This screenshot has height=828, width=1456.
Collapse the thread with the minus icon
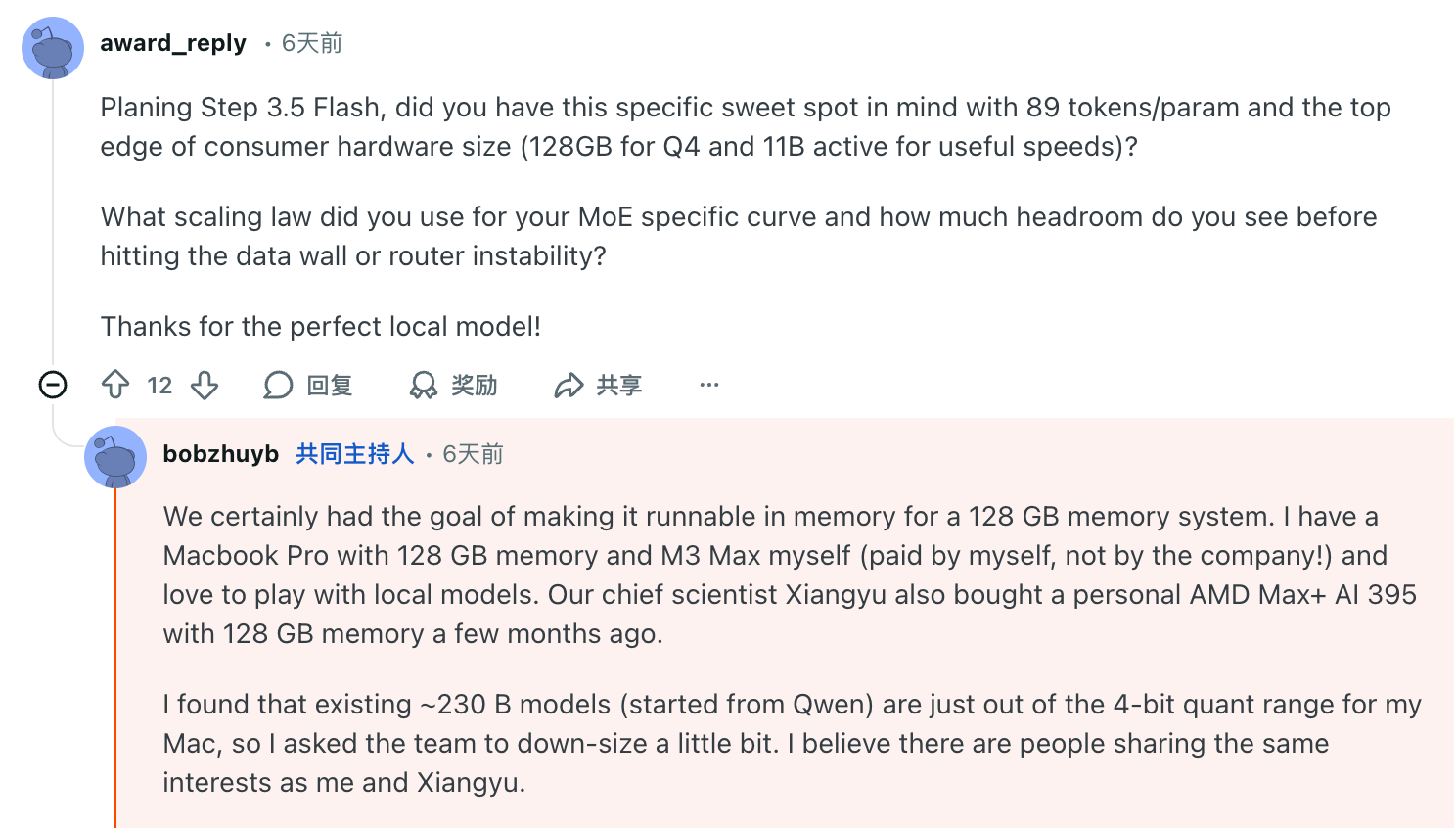point(52,385)
